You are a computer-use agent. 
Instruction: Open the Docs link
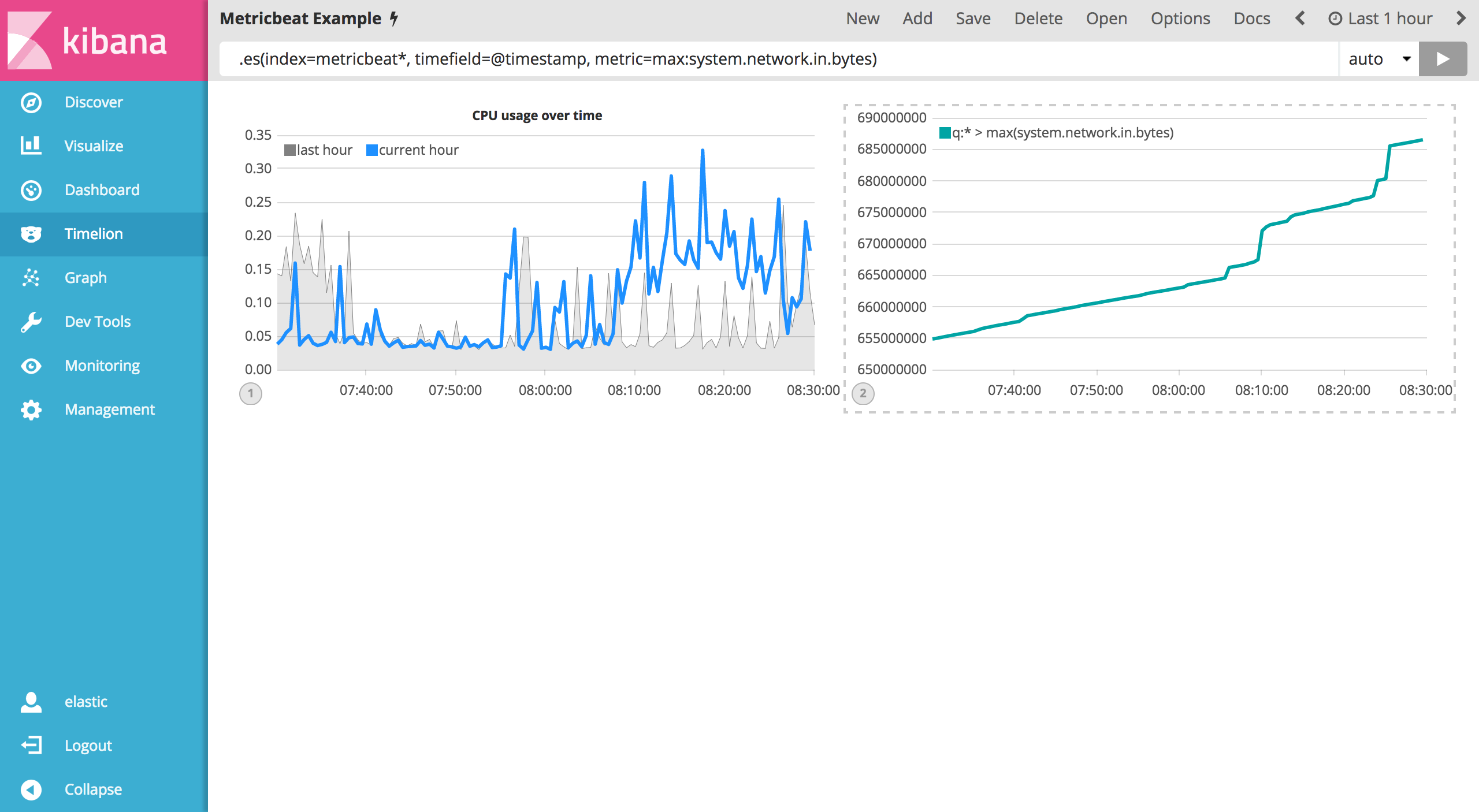coord(1252,18)
